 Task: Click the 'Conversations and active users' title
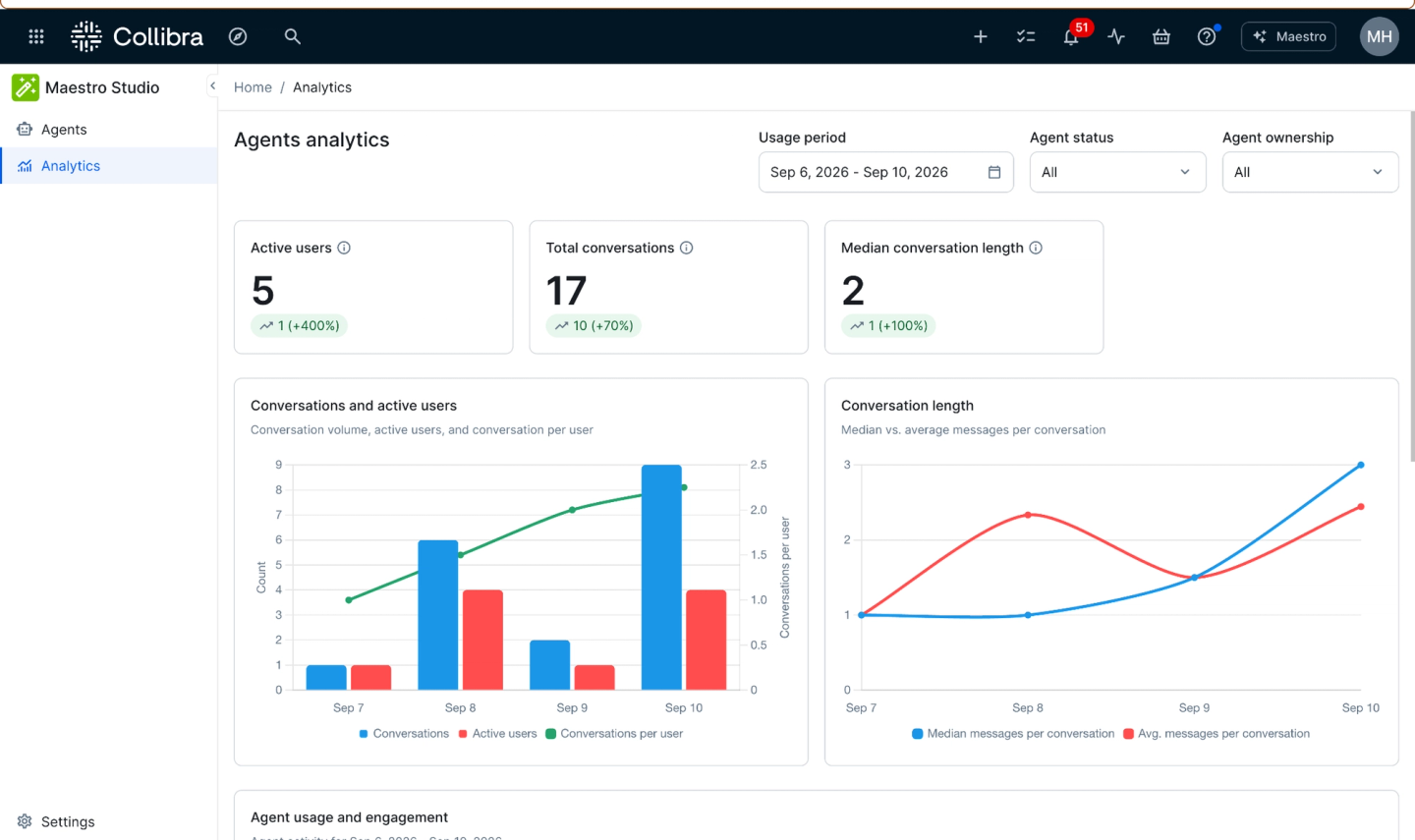tap(354, 406)
